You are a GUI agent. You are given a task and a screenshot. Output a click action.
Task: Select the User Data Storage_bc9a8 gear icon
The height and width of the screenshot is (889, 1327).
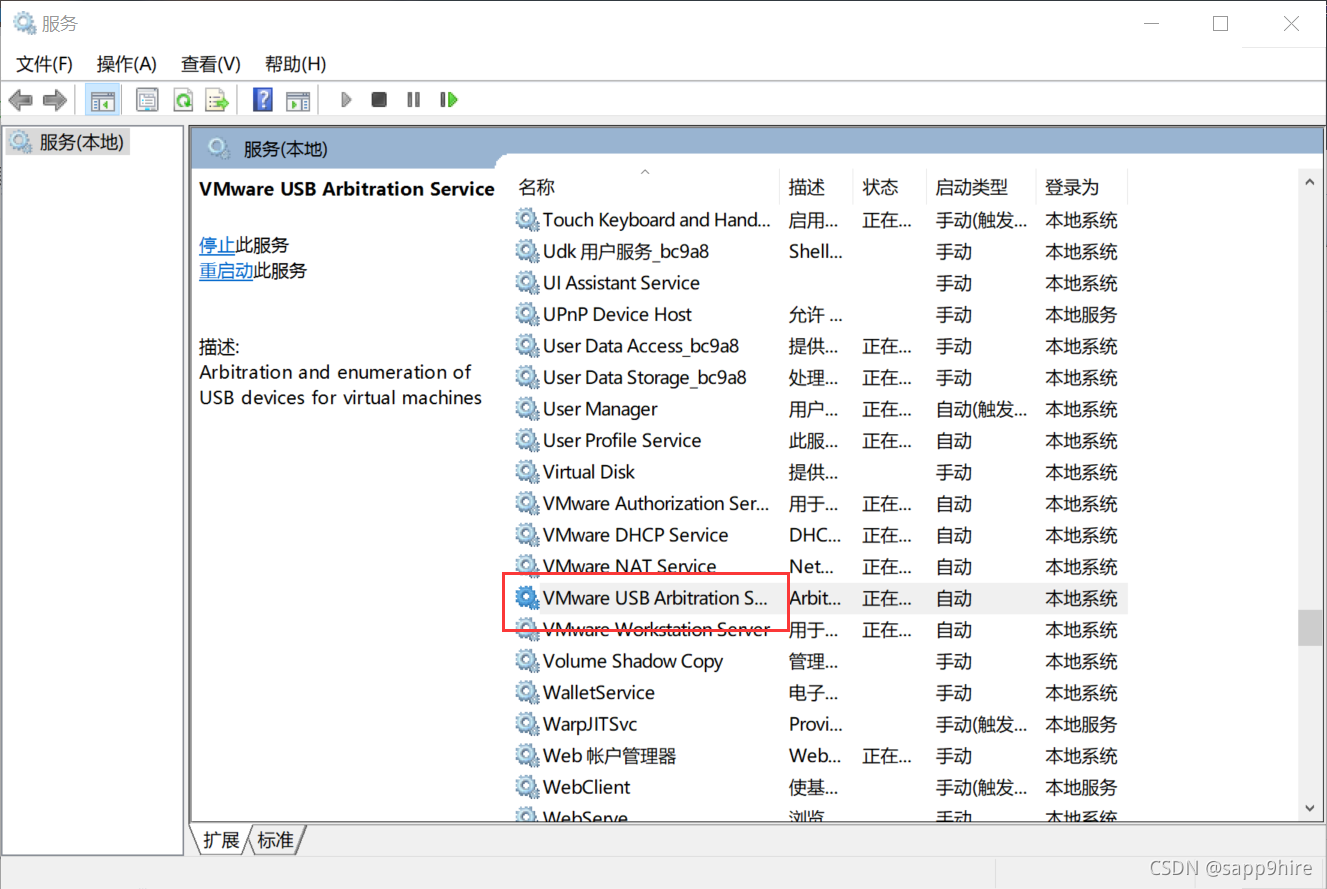527,377
